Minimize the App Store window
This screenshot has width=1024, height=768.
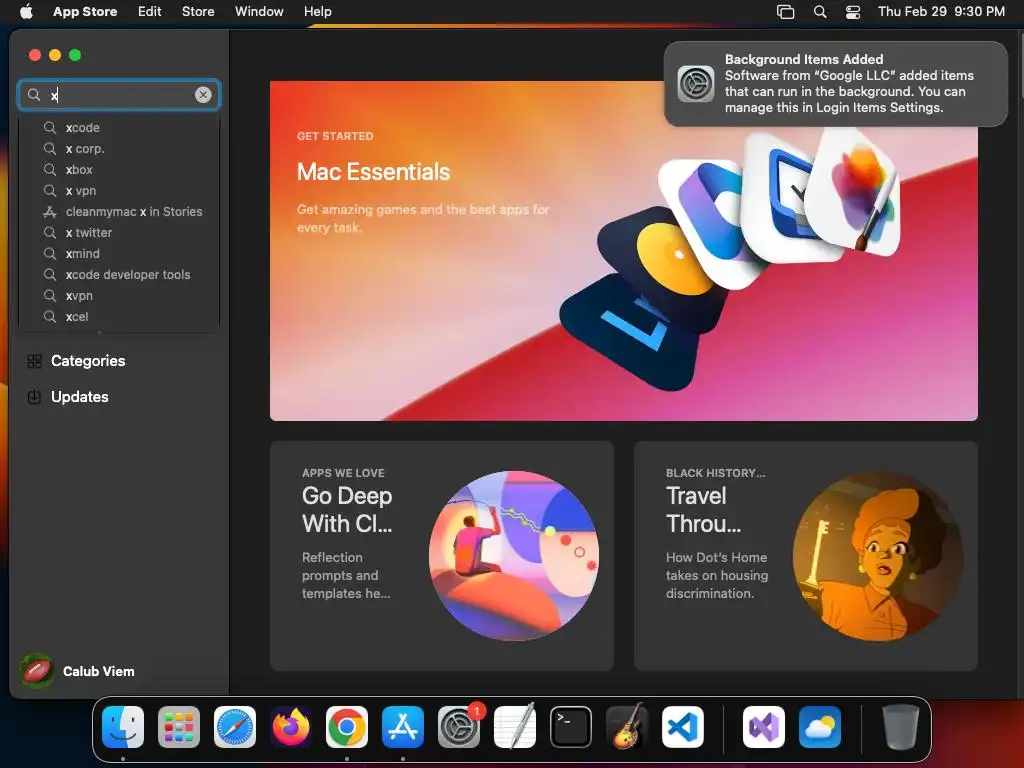pos(55,55)
